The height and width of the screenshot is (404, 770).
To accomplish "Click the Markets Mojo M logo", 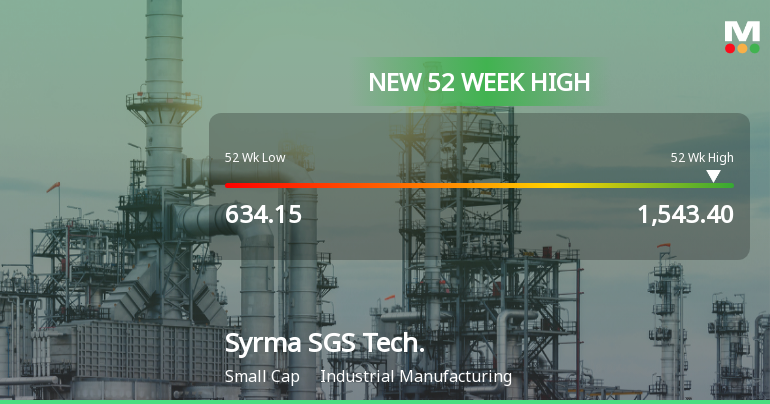I will [742, 37].
